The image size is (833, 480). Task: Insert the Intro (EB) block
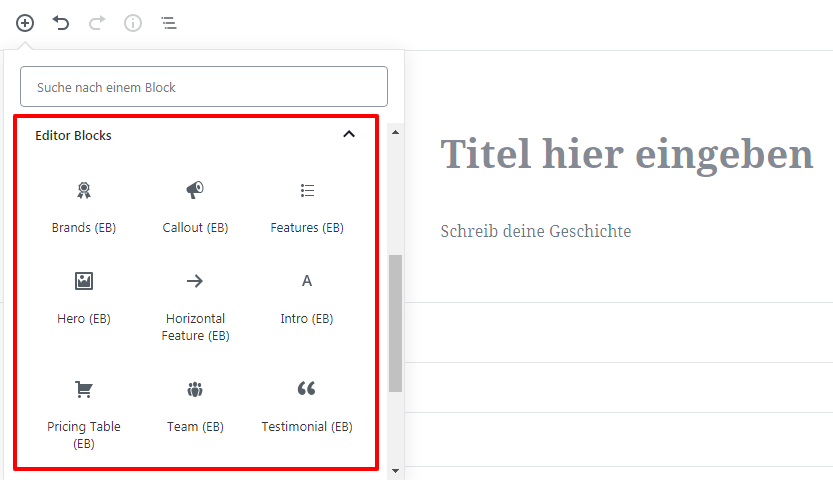pyautogui.click(x=307, y=298)
